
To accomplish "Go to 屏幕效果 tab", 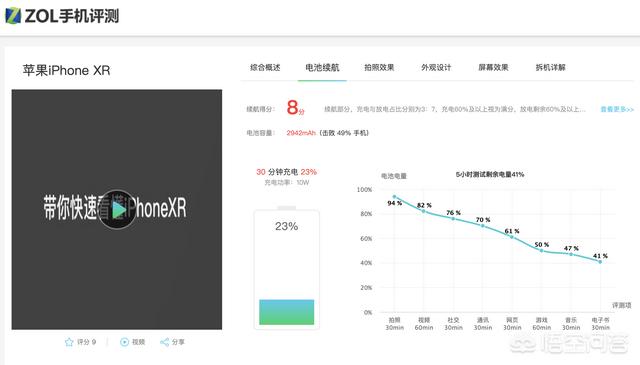I will (493, 67).
